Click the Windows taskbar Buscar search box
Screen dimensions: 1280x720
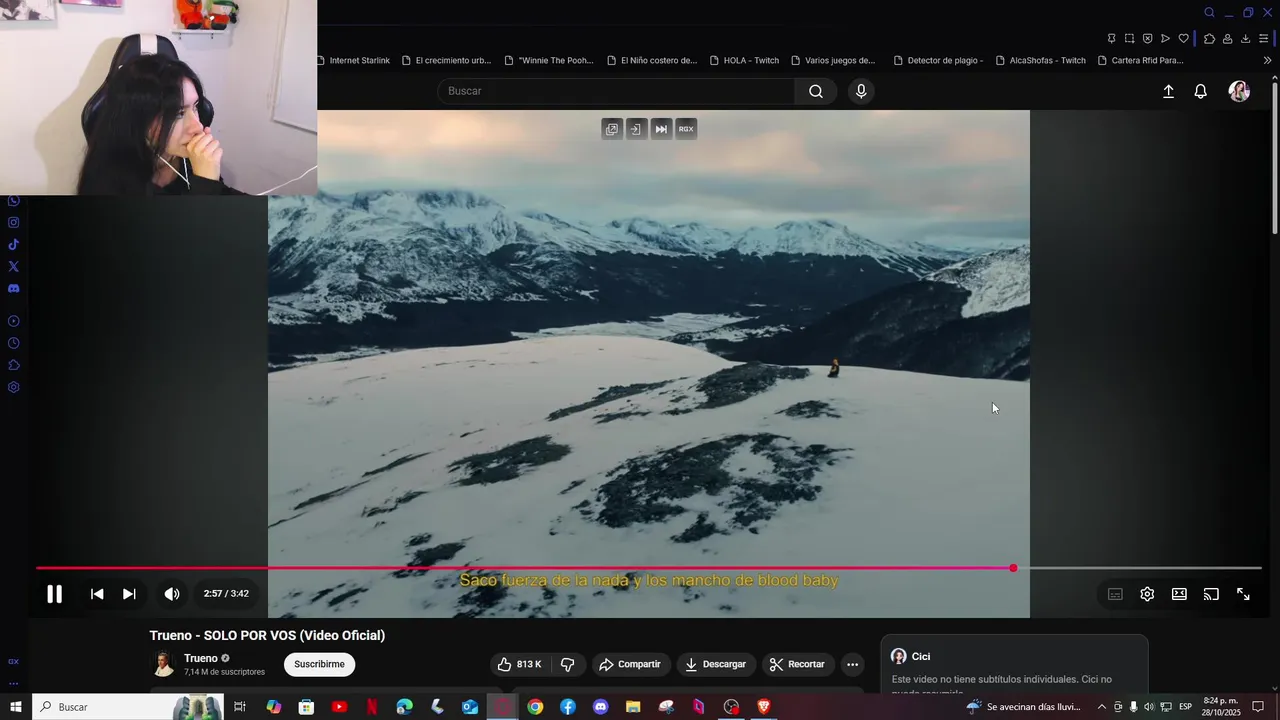[126, 707]
